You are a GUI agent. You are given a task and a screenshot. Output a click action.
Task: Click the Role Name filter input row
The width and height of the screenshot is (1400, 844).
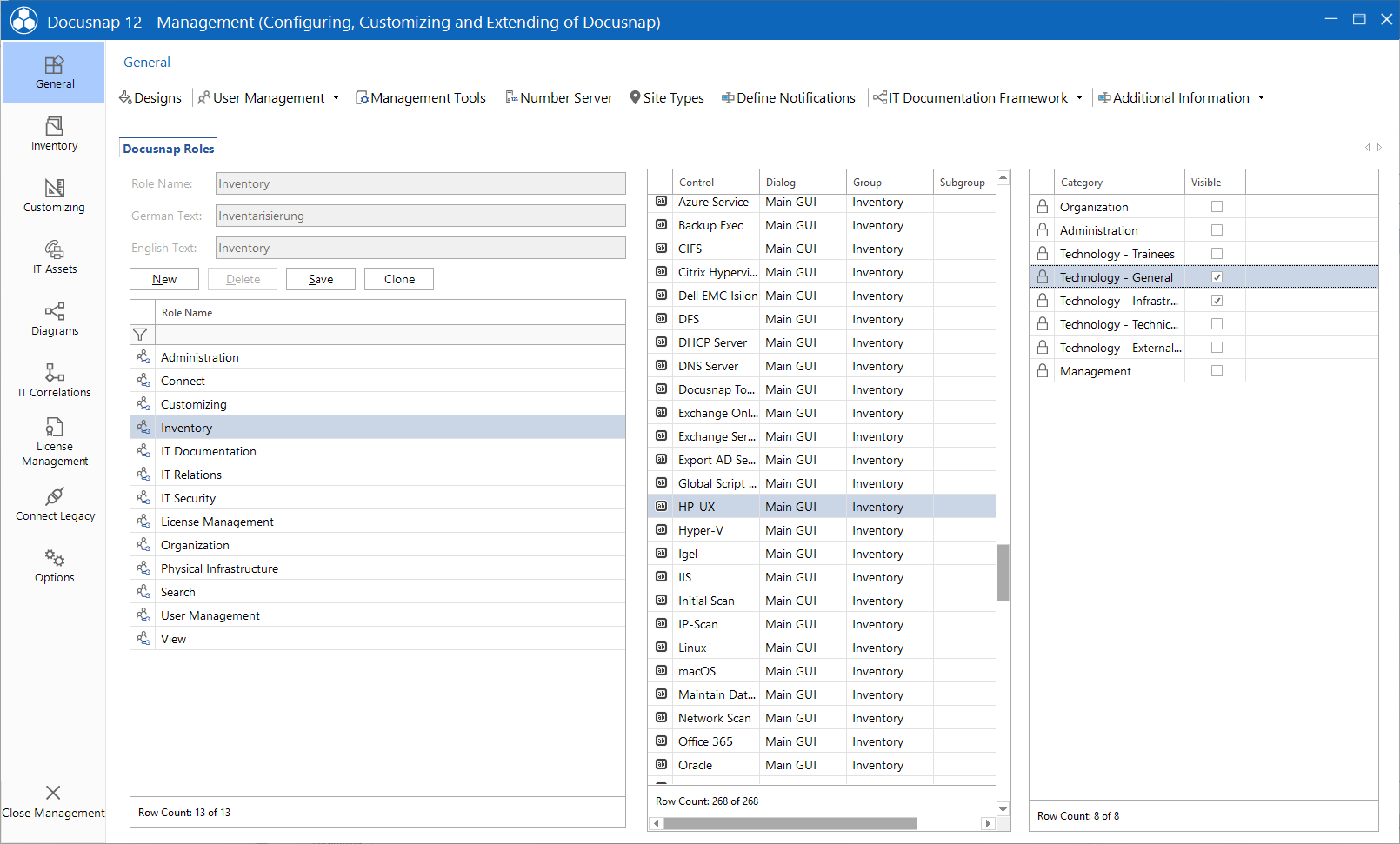[319, 335]
